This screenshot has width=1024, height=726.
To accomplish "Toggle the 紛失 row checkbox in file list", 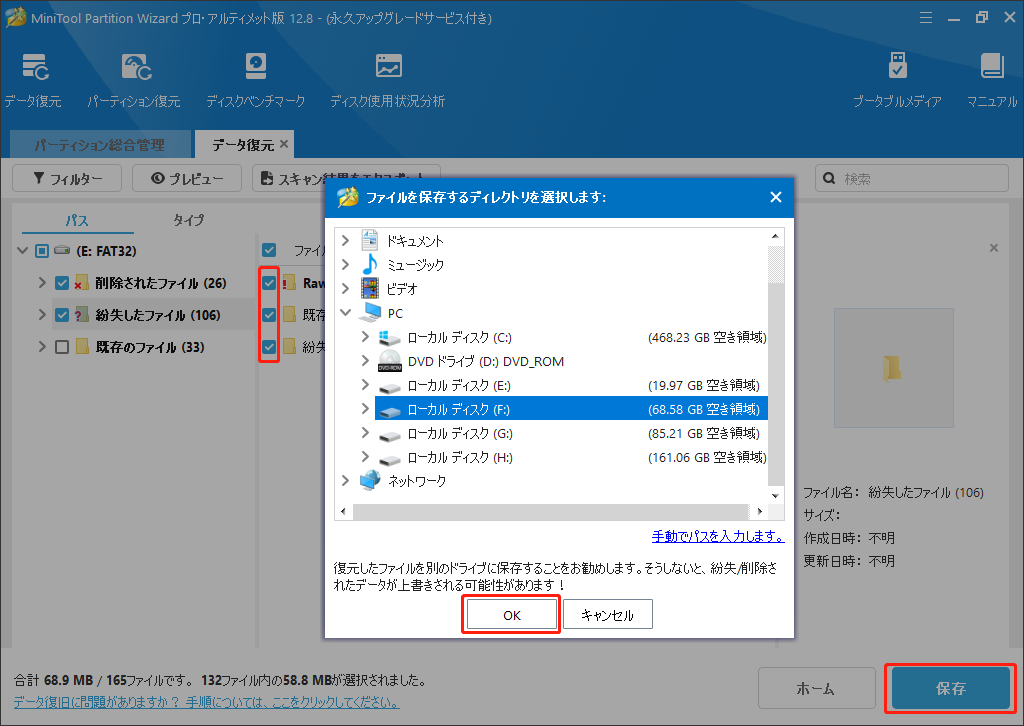I will [x=269, y=347].
